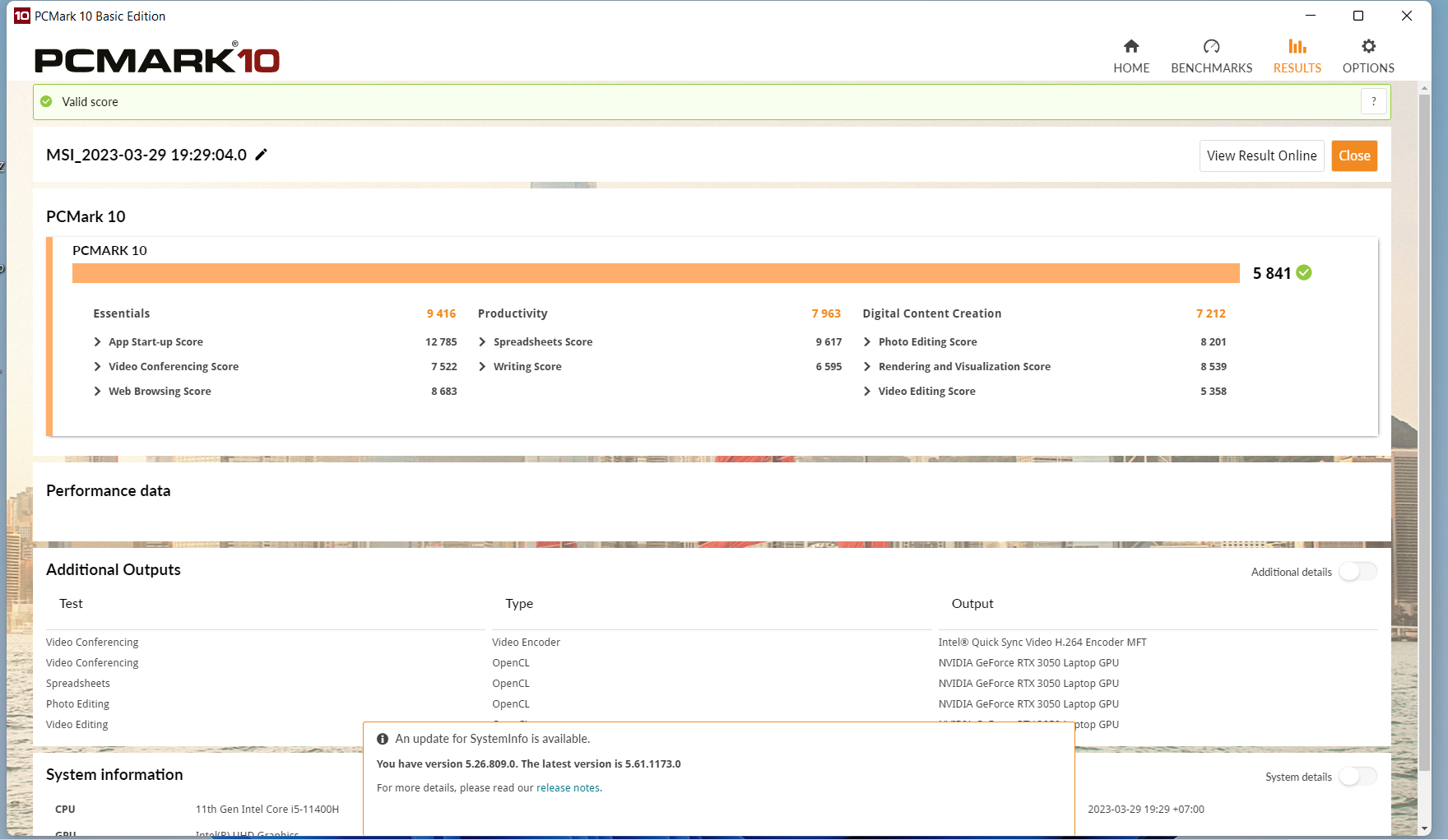Click Rendering score value 8 539
Screen dimensions: 1448x840
coord(1214,366)
